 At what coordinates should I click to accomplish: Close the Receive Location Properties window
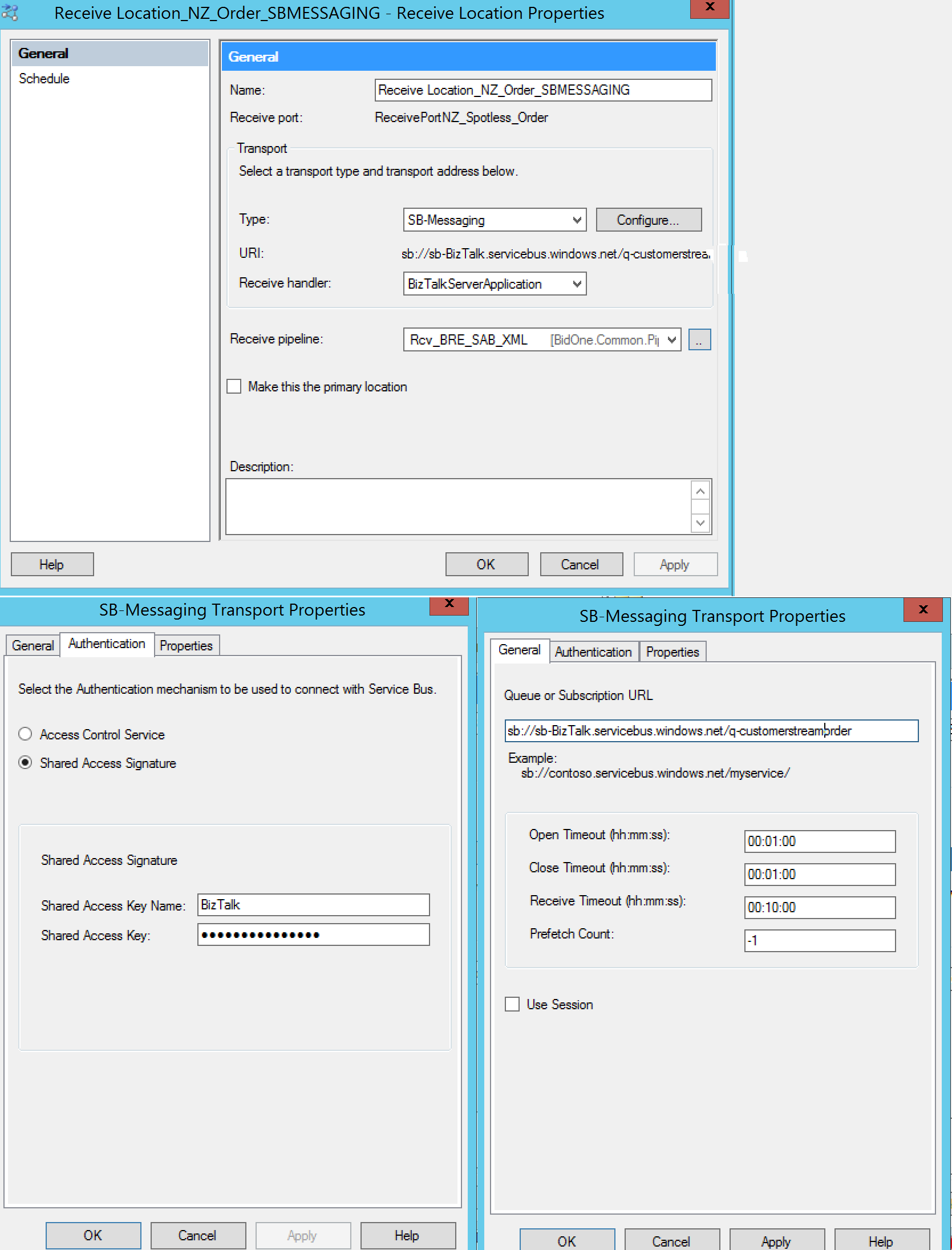coord(710,8)
